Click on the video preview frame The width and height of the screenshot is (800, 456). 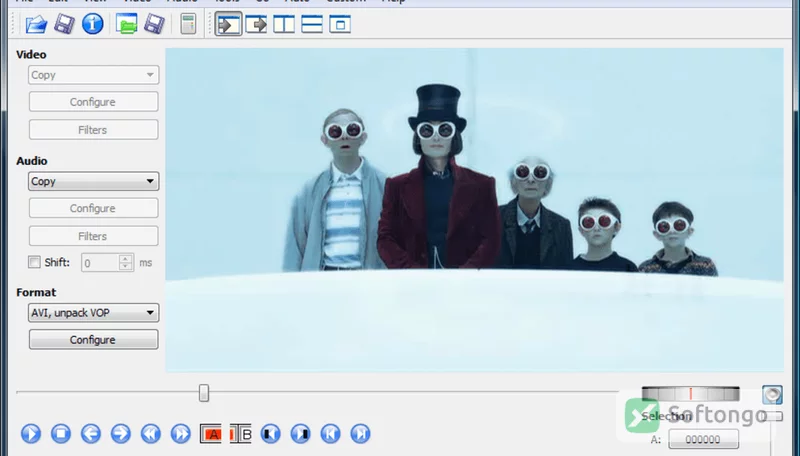click(474, 210)
